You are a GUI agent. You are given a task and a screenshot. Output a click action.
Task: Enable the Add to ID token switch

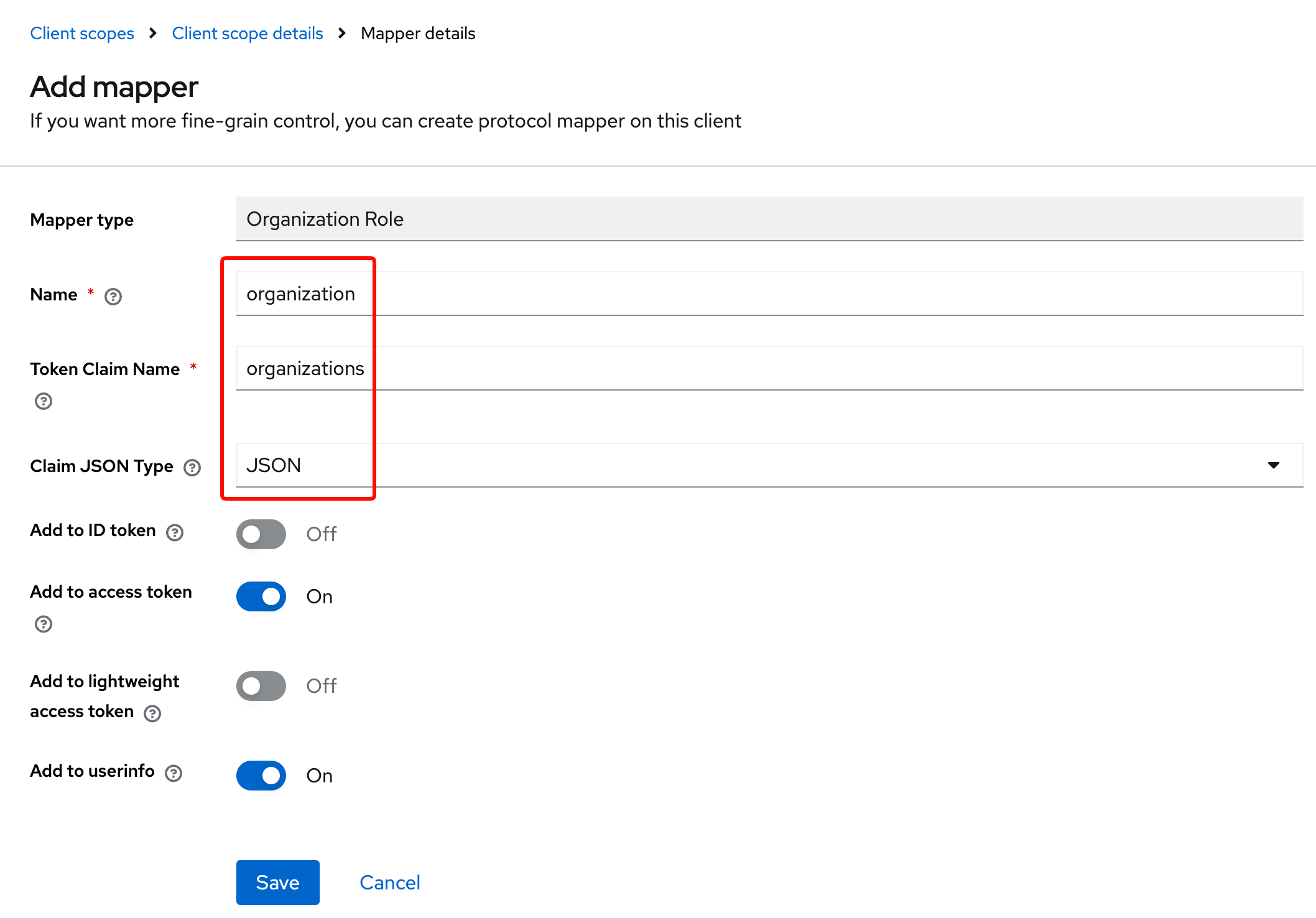(261, 534)
